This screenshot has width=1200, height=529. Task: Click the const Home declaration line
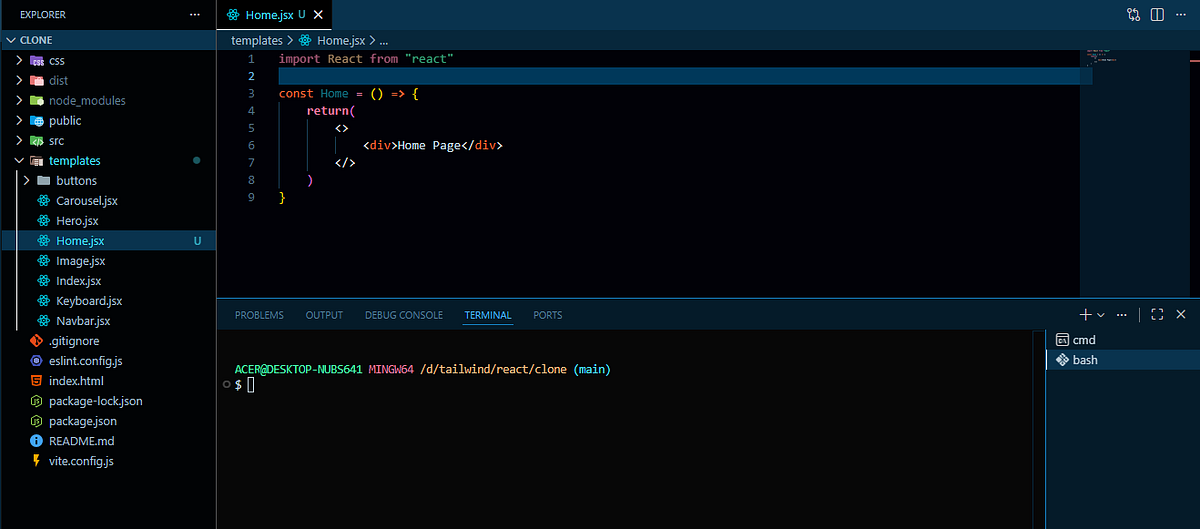pyautogui.click(x=348, y=93)
